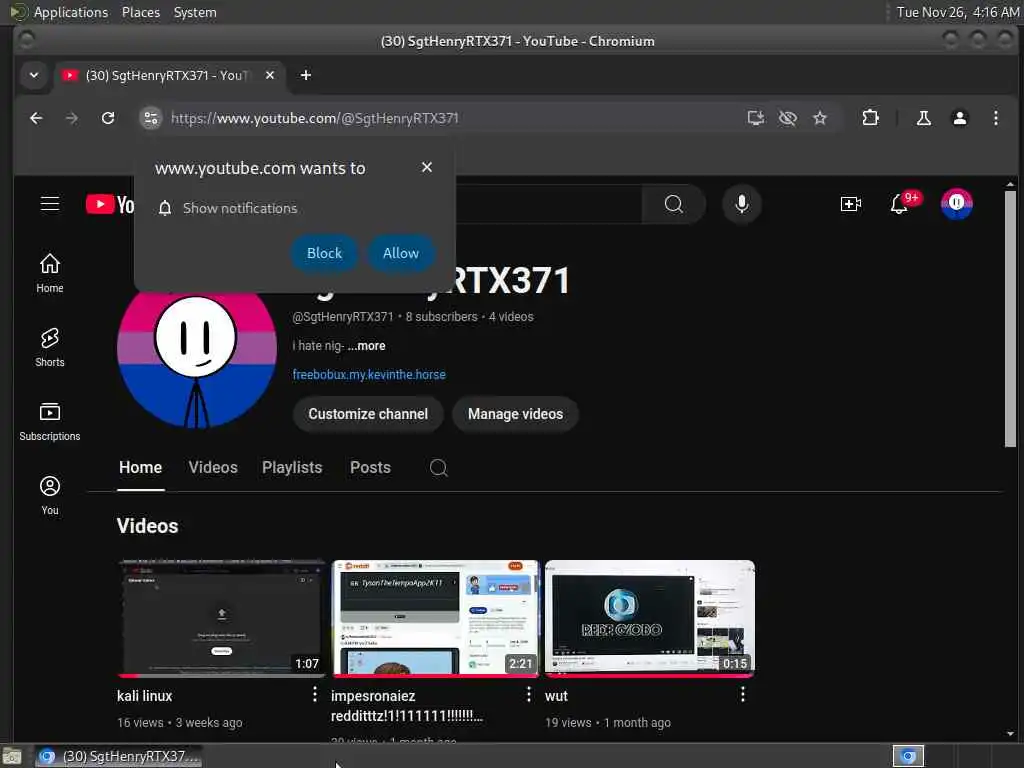Block YouTube notifications
The height and width of the screenshot is (768, 1024).
pos(324,253)
